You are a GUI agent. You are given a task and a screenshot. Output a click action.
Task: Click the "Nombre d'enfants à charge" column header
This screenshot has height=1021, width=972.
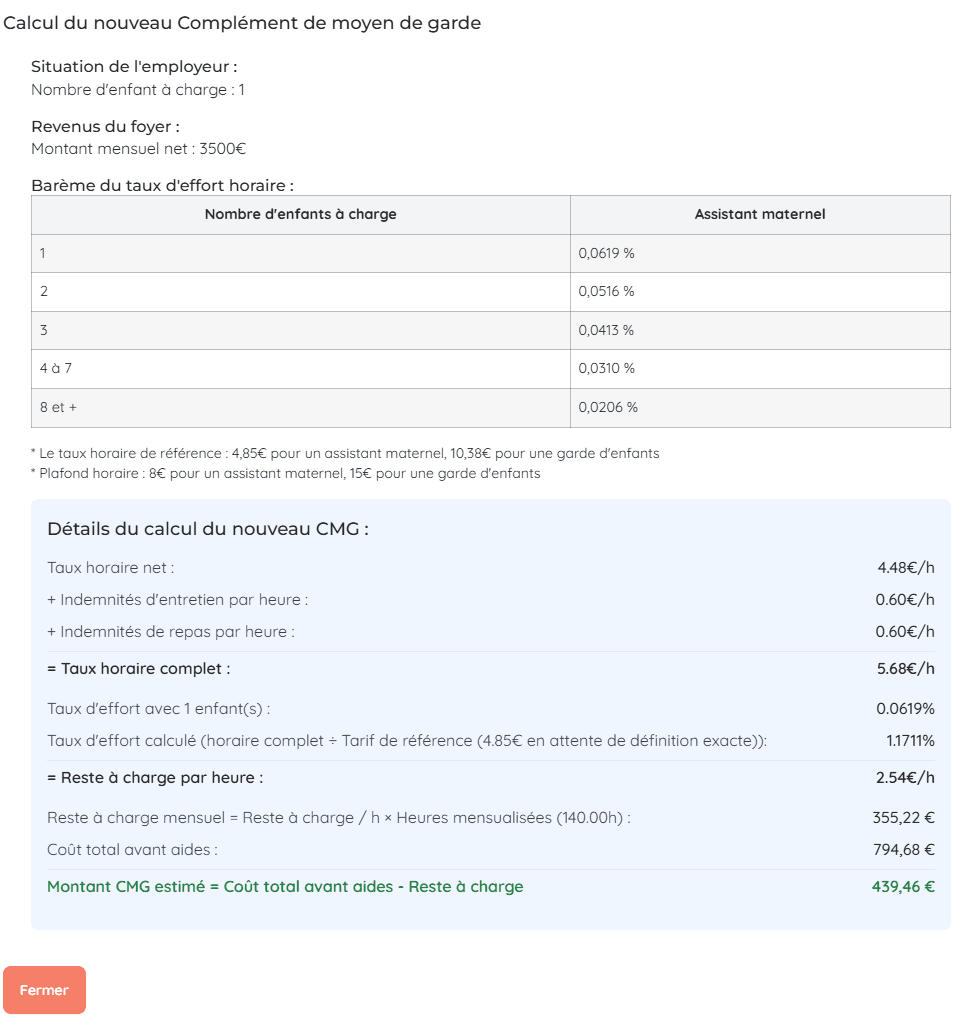click(300, 214)
